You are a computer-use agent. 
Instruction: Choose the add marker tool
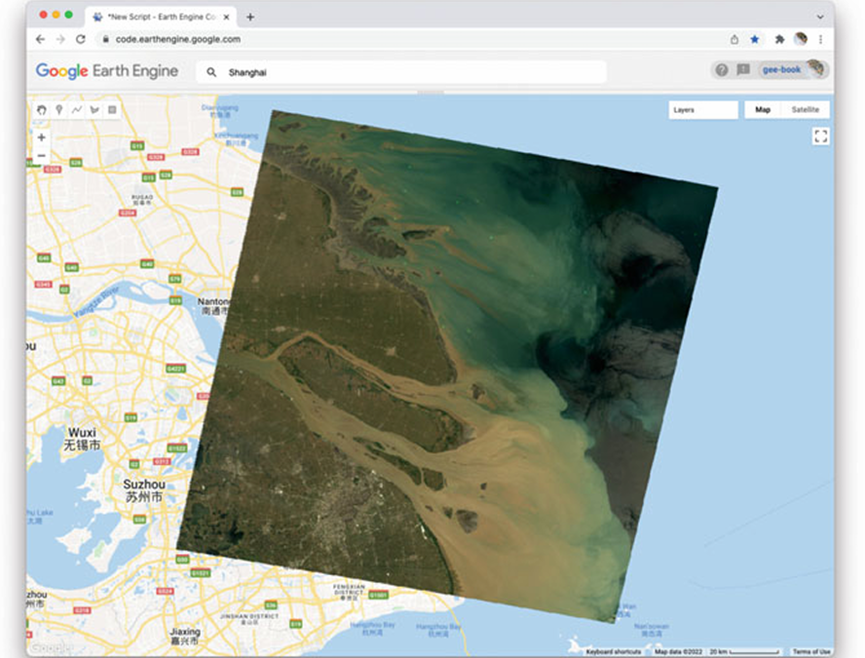[x=59, y=110]
